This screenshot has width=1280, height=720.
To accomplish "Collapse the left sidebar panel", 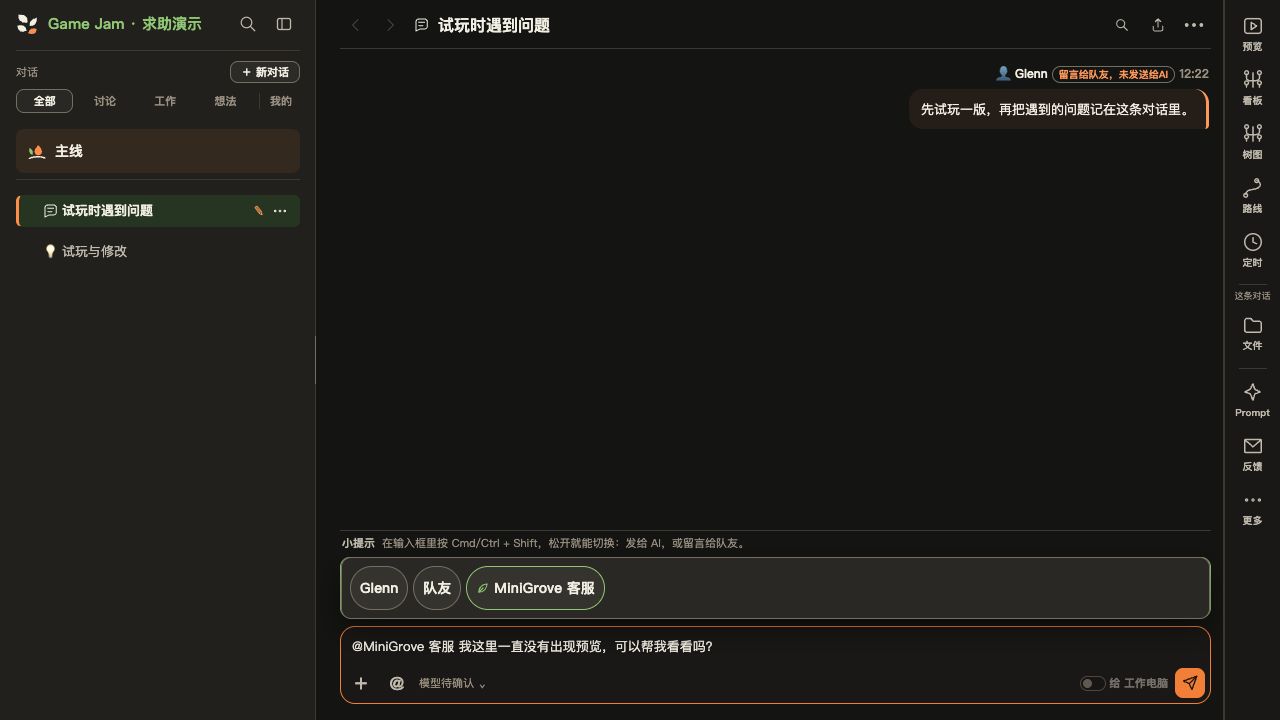I will 284,24.
